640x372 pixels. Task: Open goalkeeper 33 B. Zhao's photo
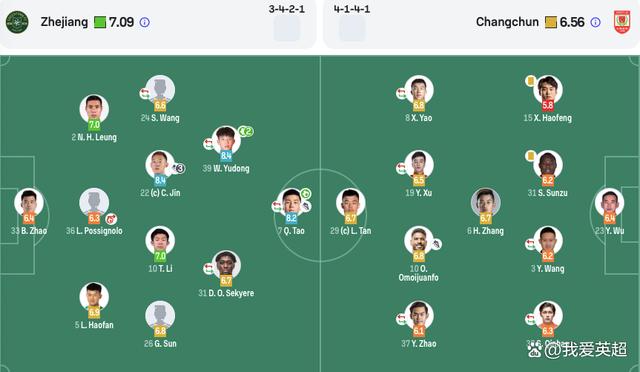(29, 203)
